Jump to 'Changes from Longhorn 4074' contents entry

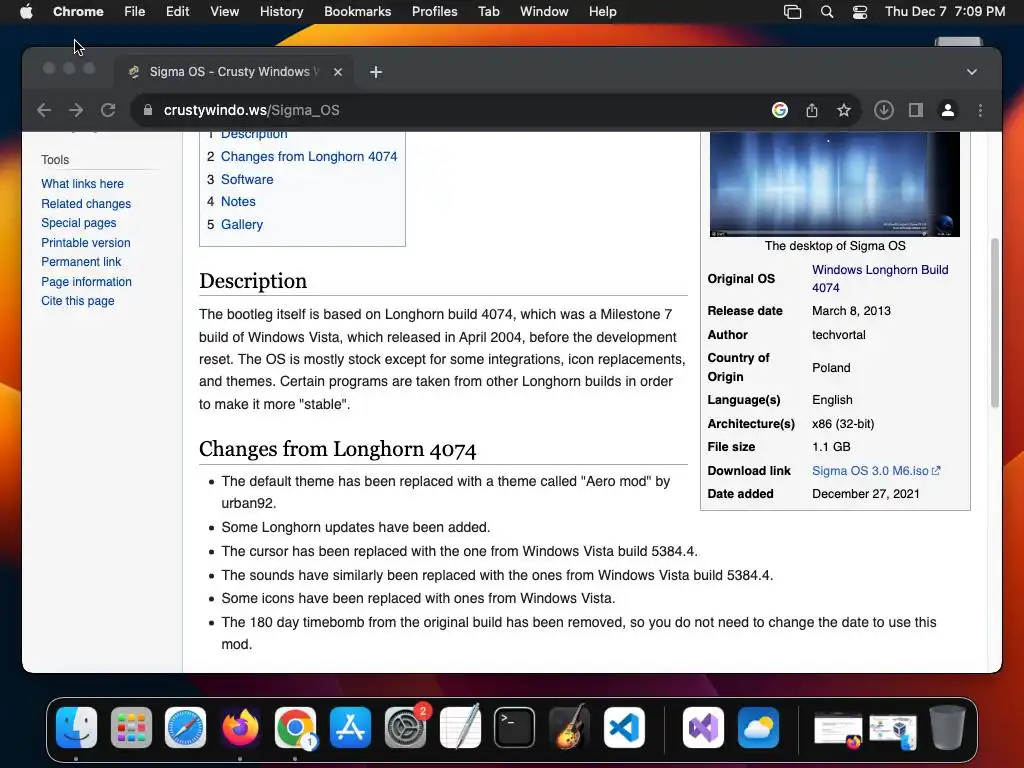(x=309, y=157)
